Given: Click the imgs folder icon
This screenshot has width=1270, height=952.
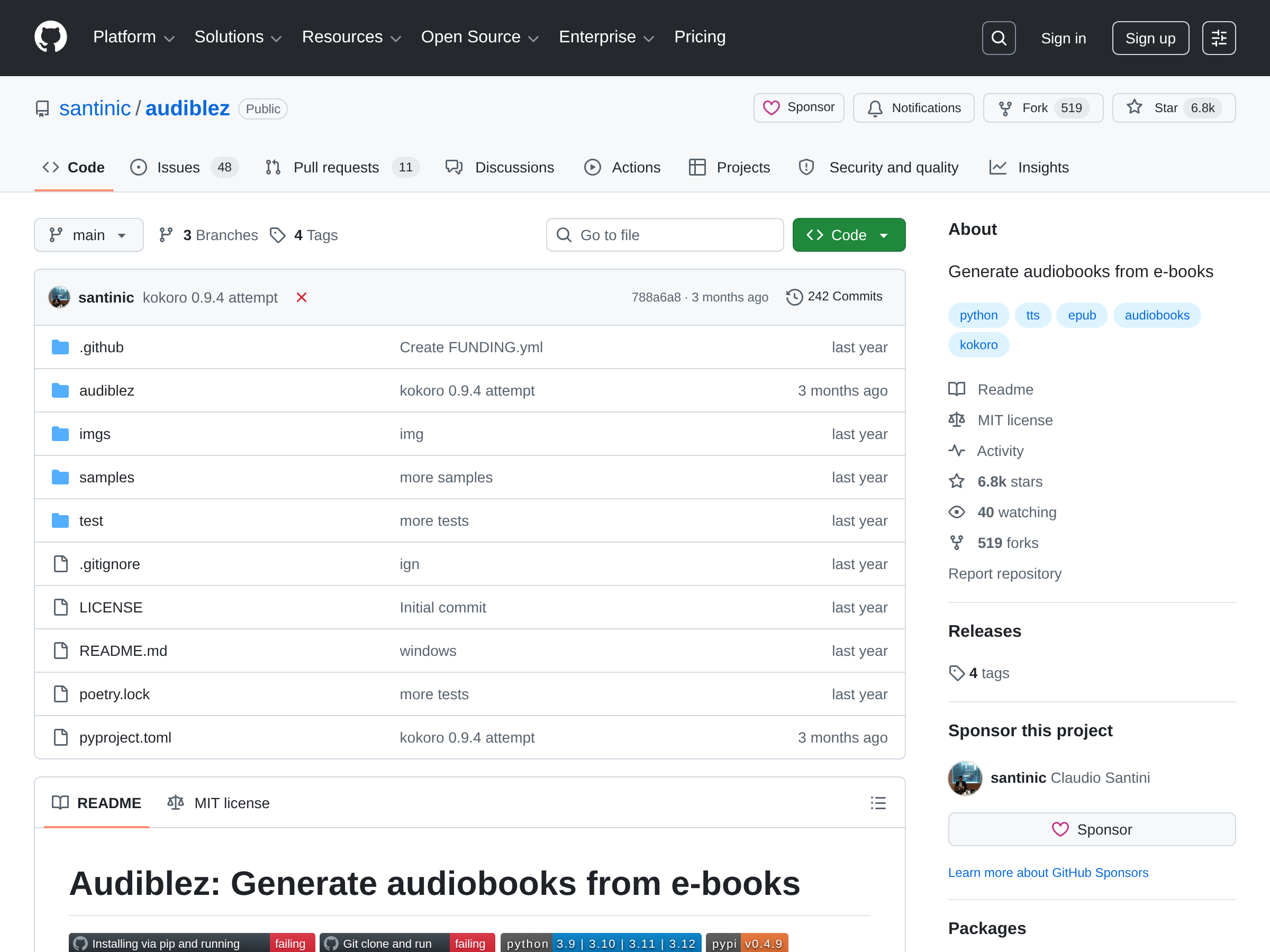Looking at the screenshot, I should (x=60, y=434).
